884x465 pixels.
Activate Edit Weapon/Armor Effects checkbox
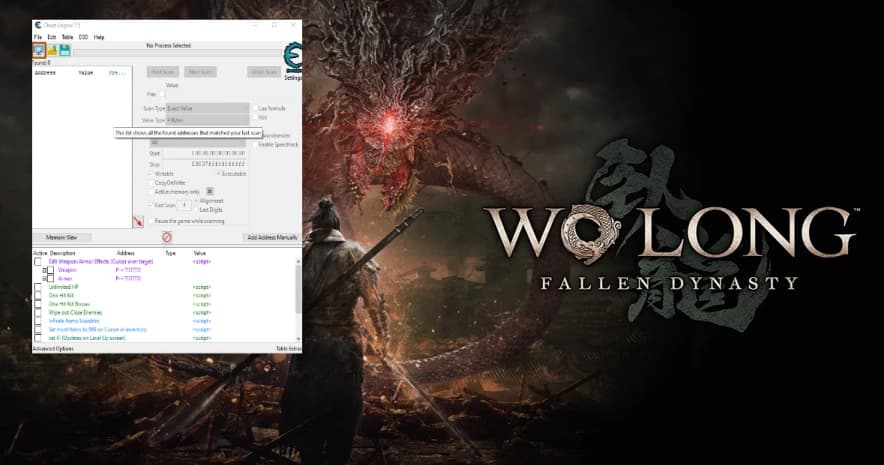38,262
